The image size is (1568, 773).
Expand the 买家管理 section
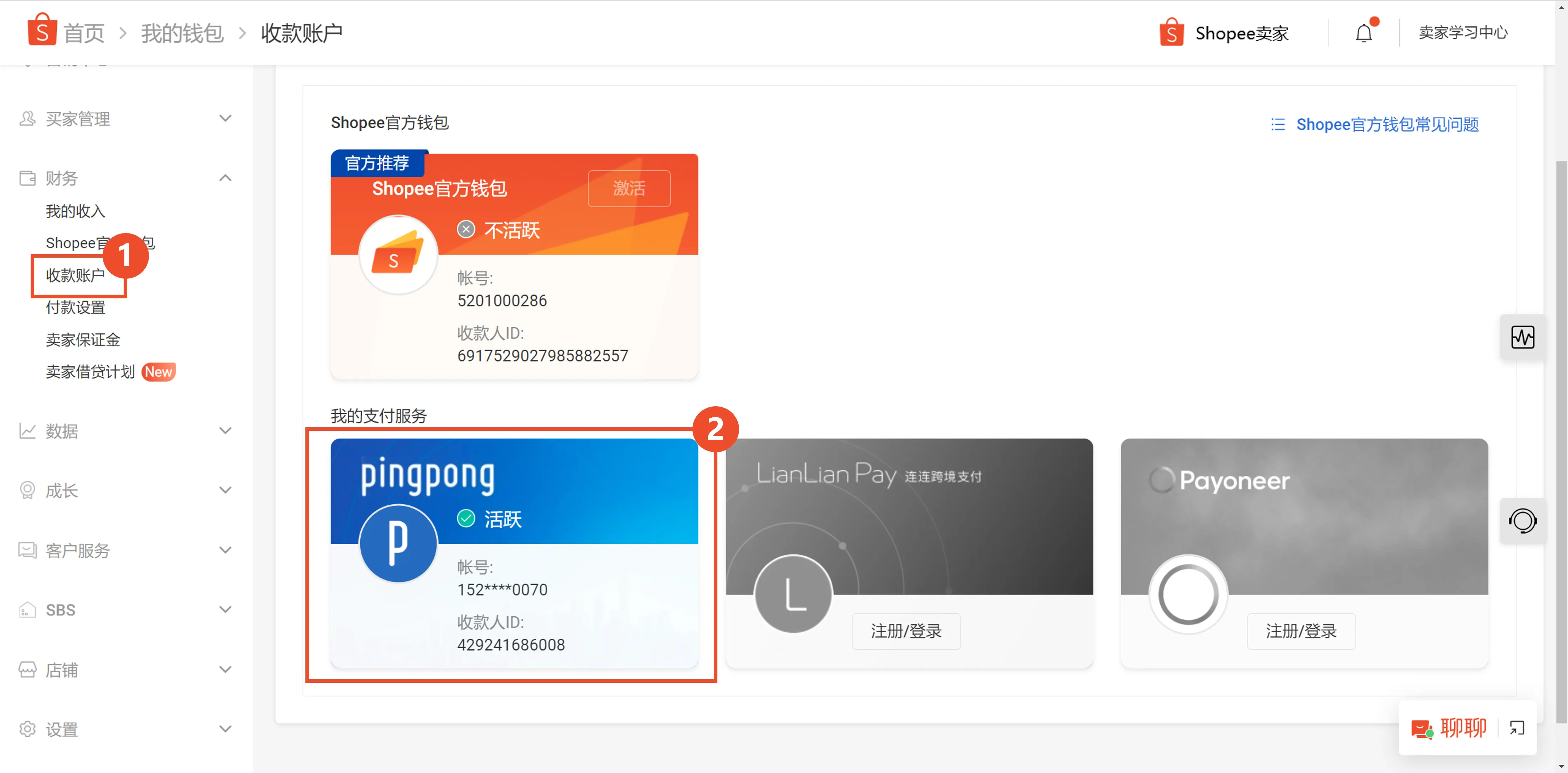pos(225,118)
